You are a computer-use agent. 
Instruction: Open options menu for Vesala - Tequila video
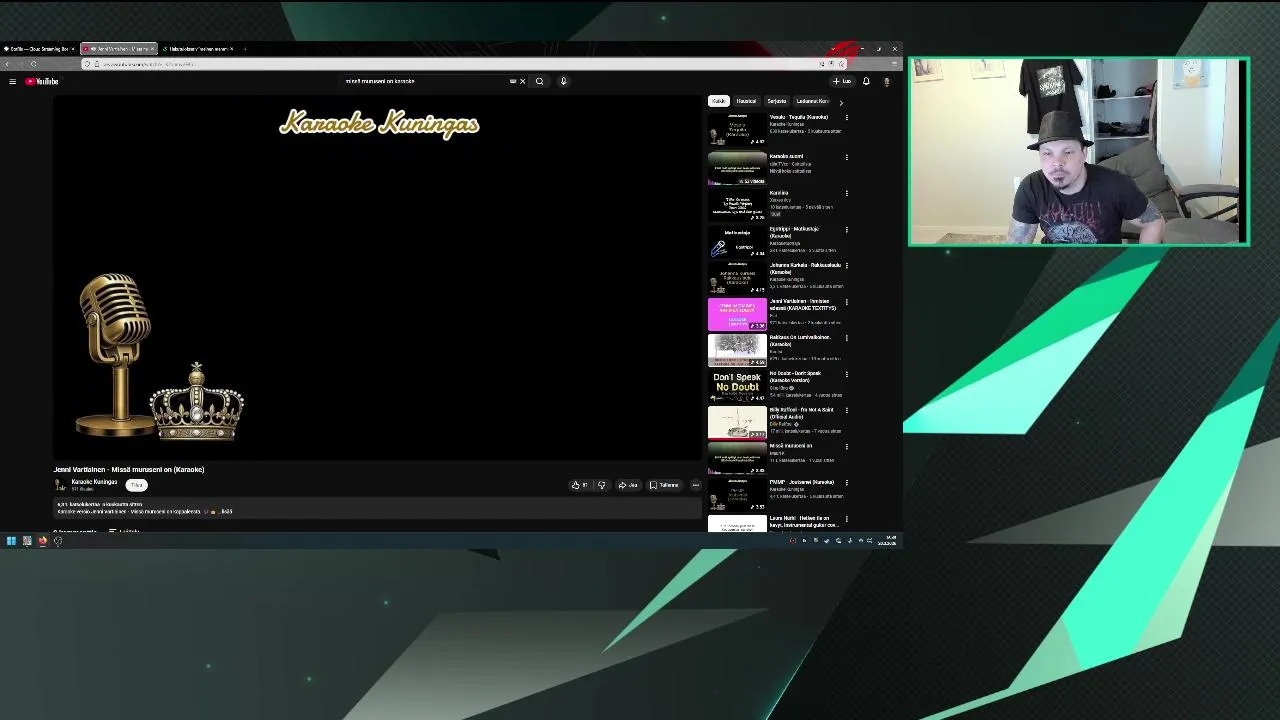[x=846, y=117]
